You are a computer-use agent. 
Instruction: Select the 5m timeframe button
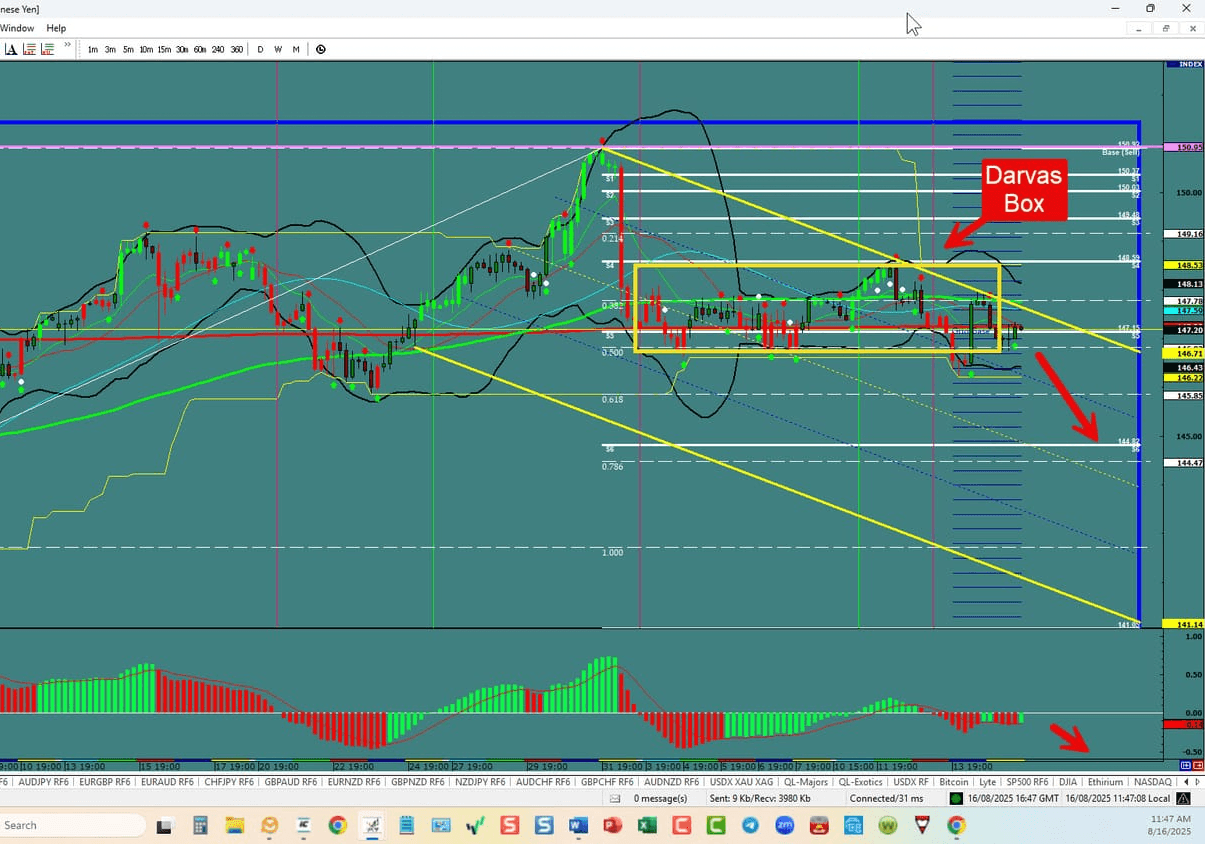[x=127, y=49]
